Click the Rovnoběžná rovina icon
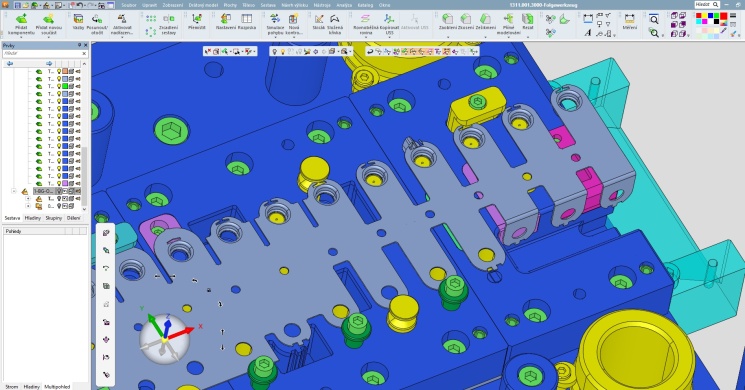The width and height of the screenshot is (745, 390). (365, 19)
